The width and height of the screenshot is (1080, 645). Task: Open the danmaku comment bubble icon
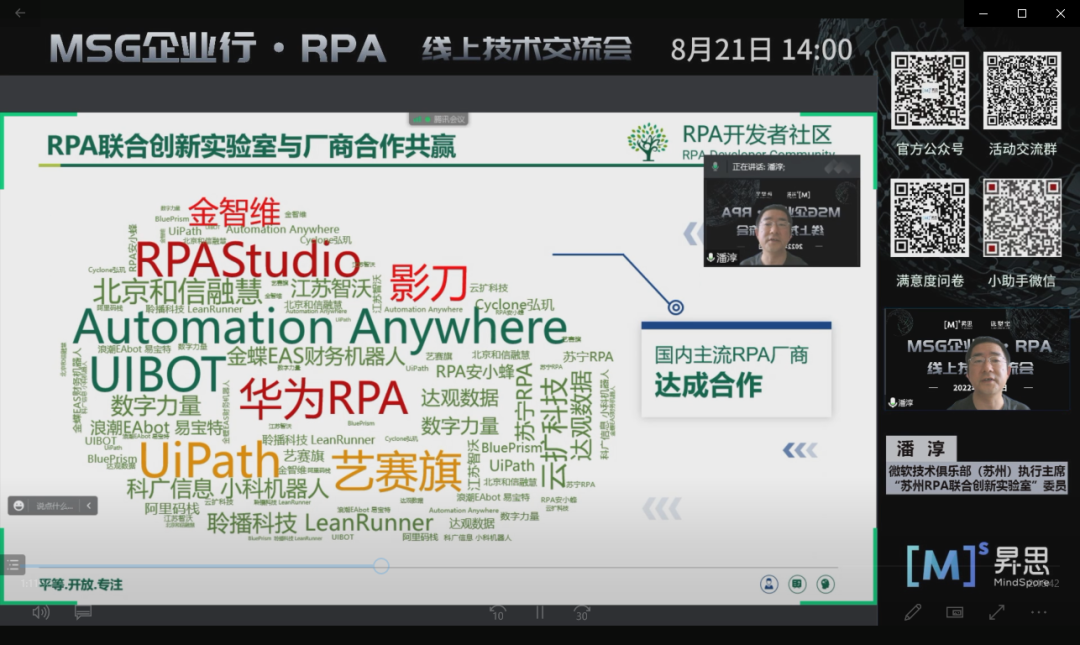[84, 612]
